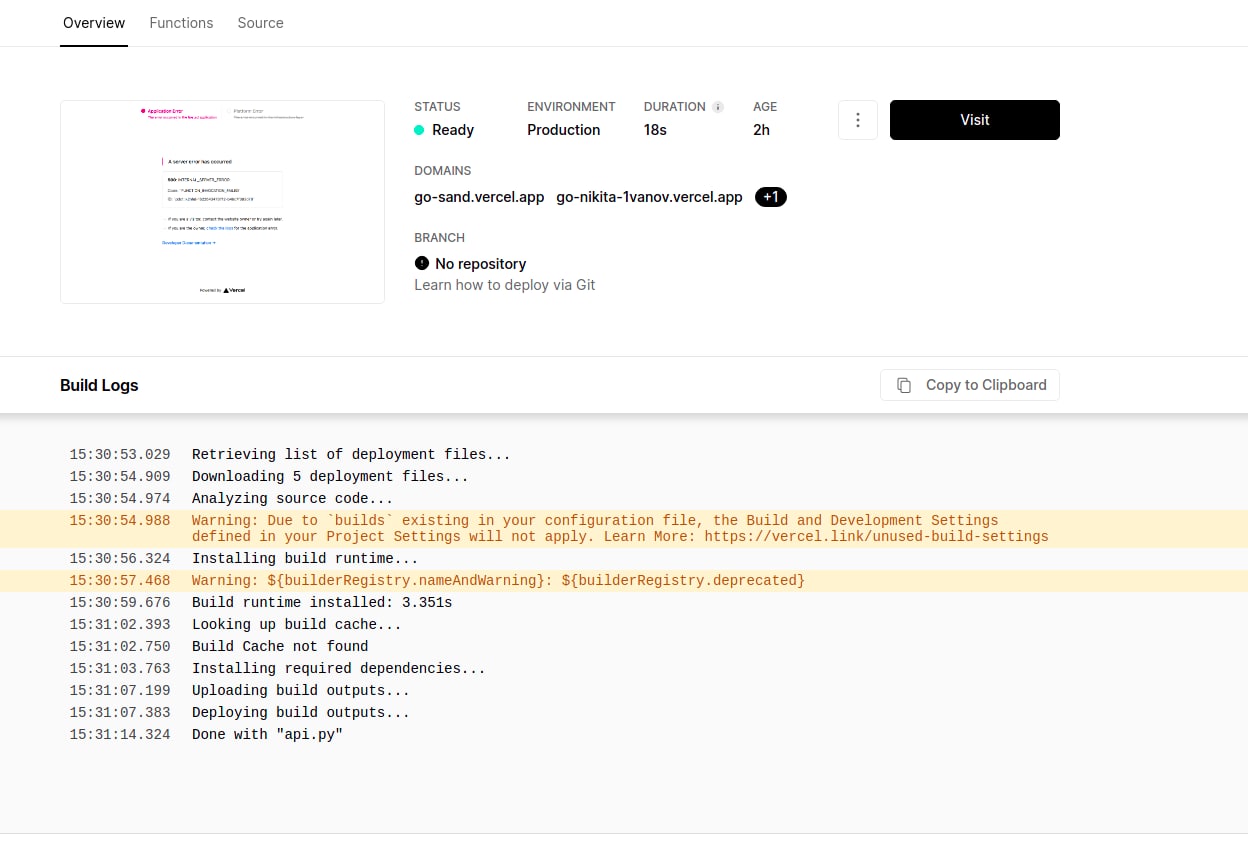This screenshot has height=846, width=1248.
Task: Click the Production environment value
Action: [564, 130]
